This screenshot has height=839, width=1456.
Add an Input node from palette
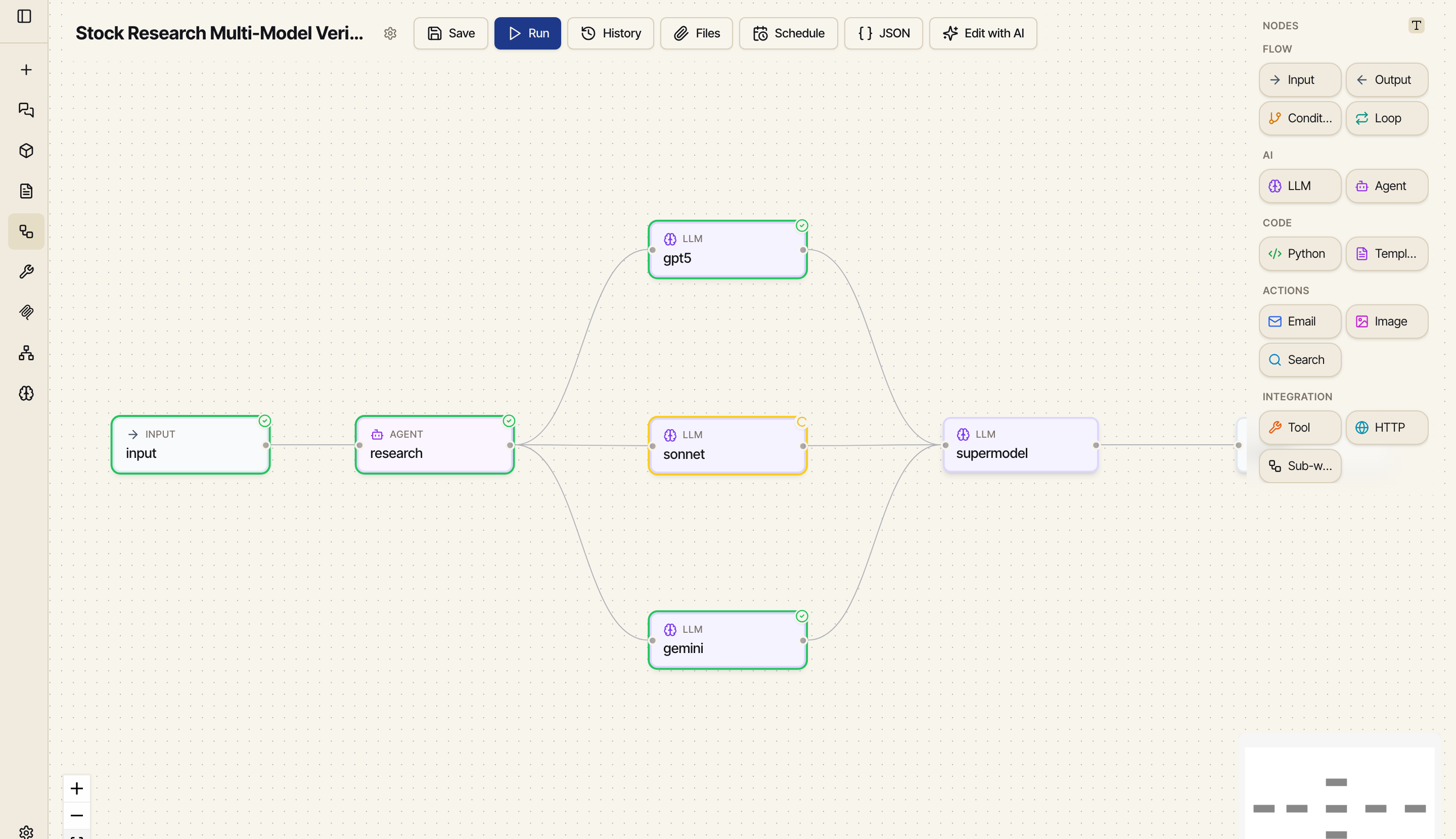point(1300,79)
